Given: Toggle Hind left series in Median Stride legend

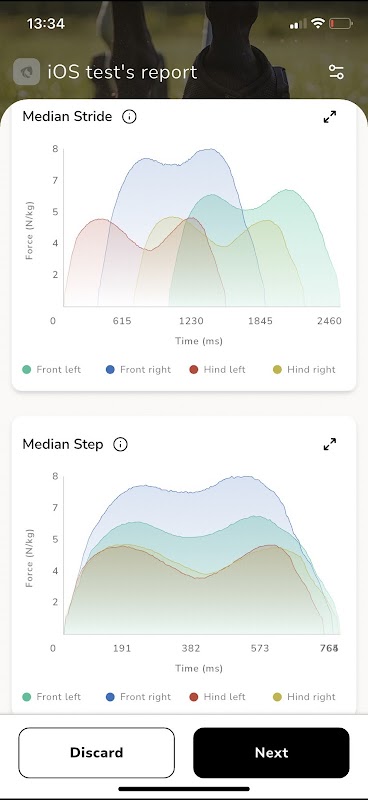Looking at the screenshot, I should tap(217, 369).
